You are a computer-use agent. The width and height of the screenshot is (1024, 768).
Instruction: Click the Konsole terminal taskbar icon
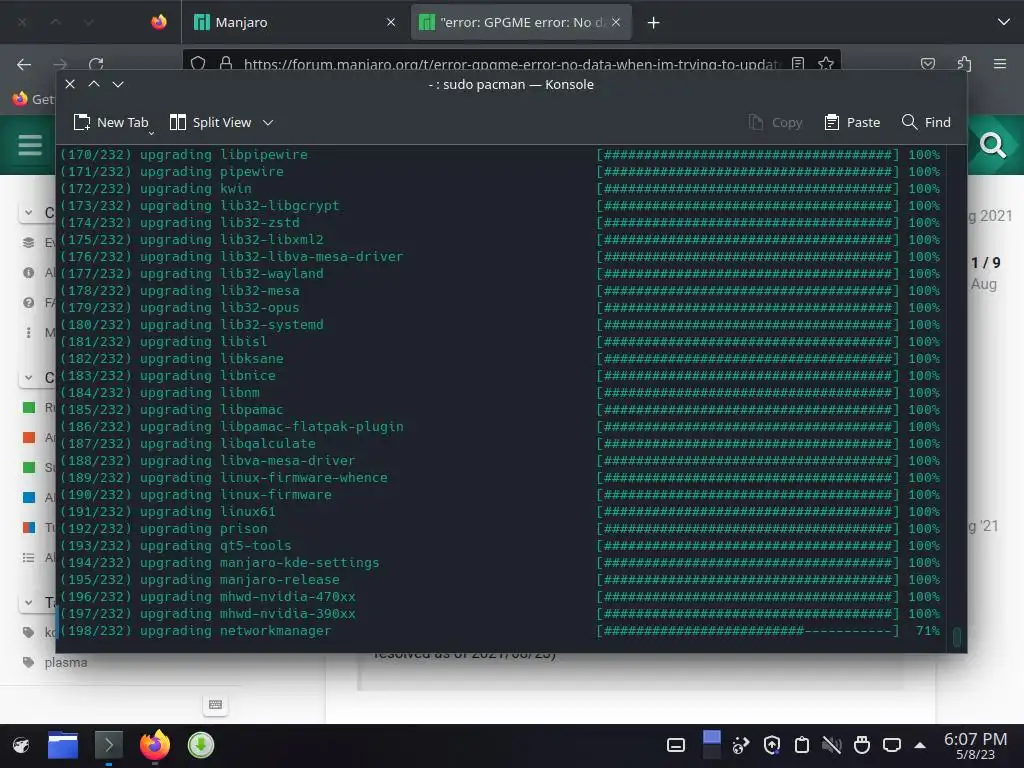108,745
